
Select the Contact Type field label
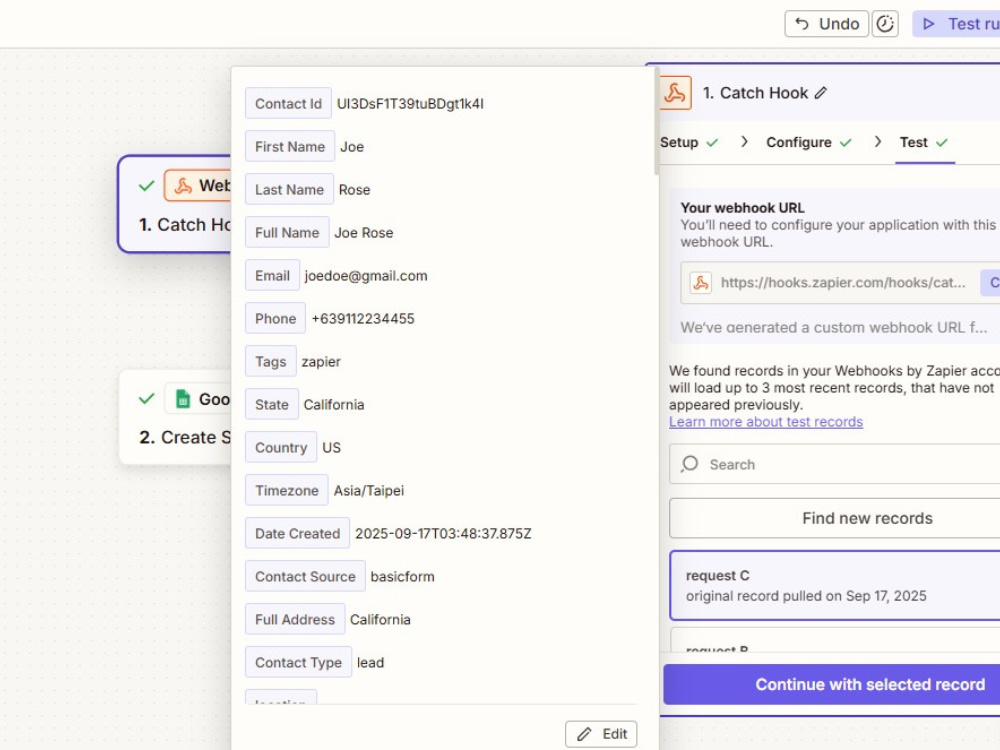point(298,663)
